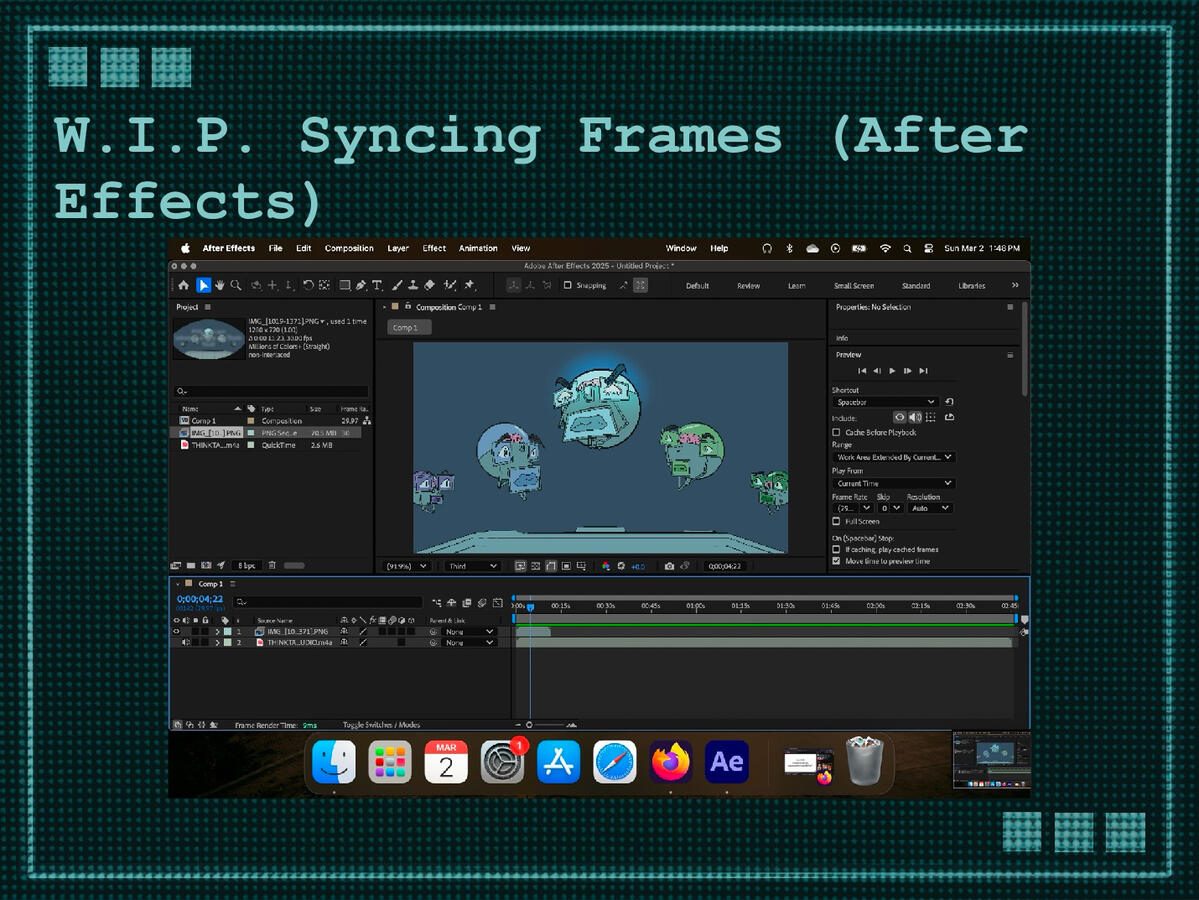Switch to the Comp 1 timeline tab
The height and width of the screenshot is (900, 1199).
[x=208, y=583]
